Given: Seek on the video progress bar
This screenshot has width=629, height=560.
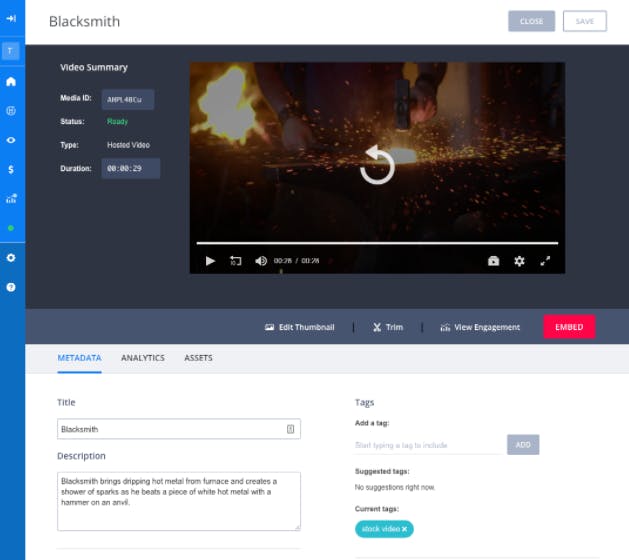Looking at the screenshot, I should point(377,243).
